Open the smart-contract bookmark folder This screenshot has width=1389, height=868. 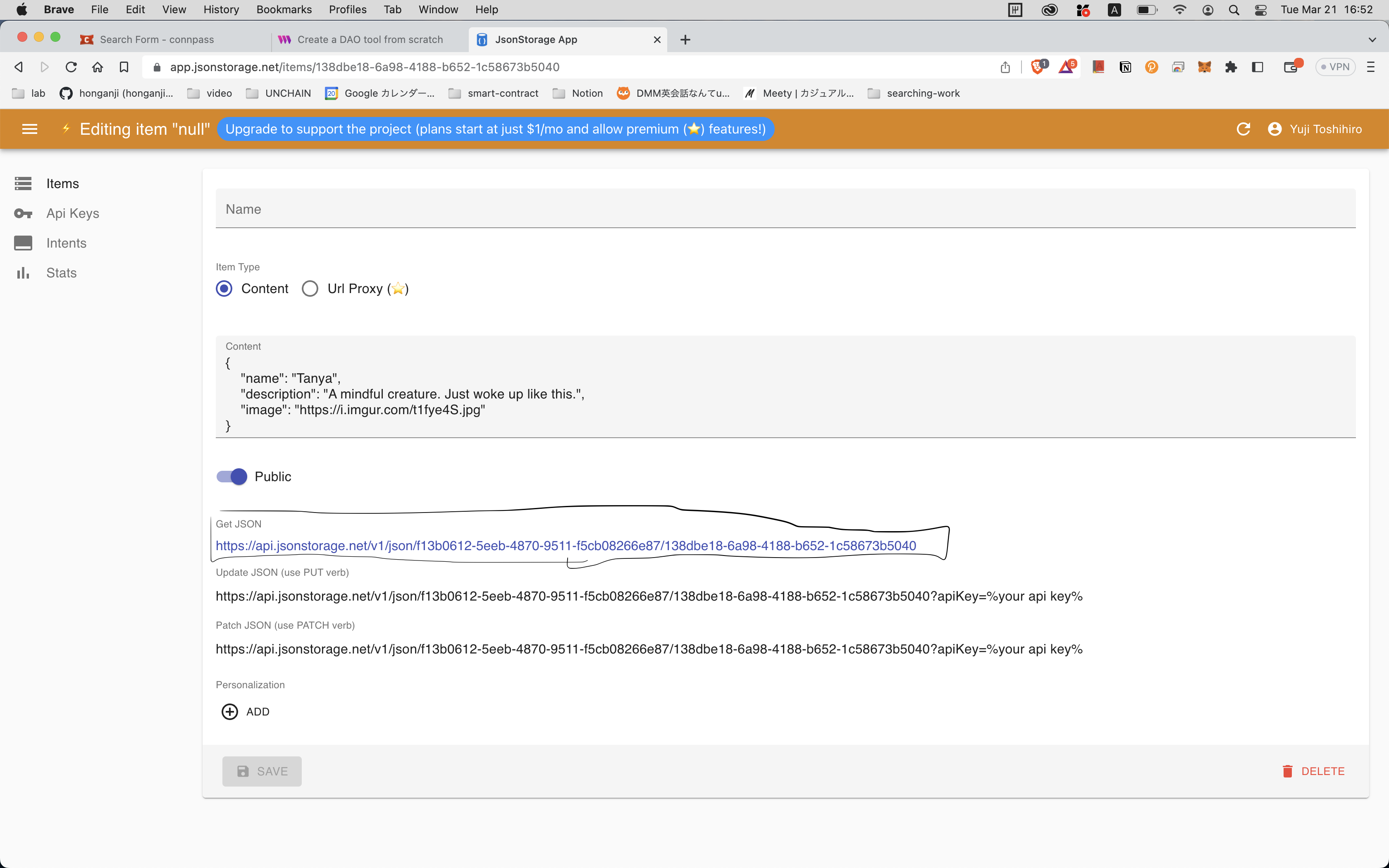(x=494, y=93)
